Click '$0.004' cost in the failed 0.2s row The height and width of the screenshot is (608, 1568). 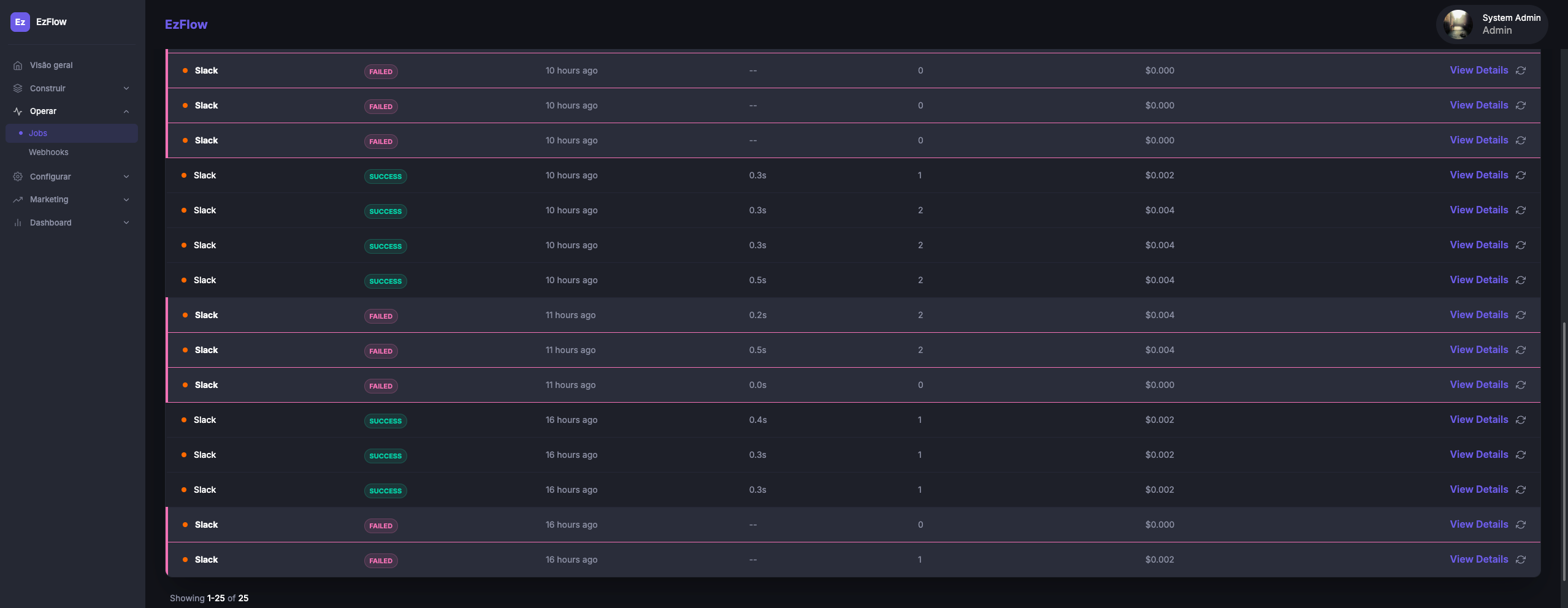[x=1160, y=315]
